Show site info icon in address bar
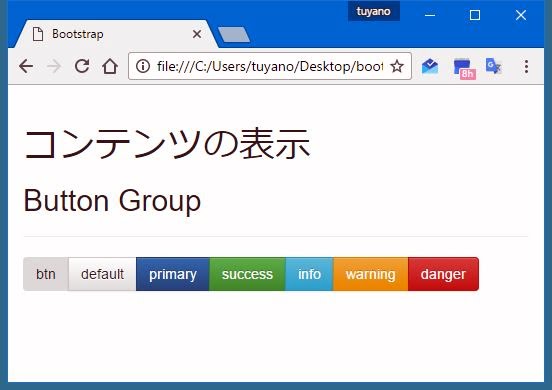The image size is (552, 390). pyautogui.click(x=143, y=66)
